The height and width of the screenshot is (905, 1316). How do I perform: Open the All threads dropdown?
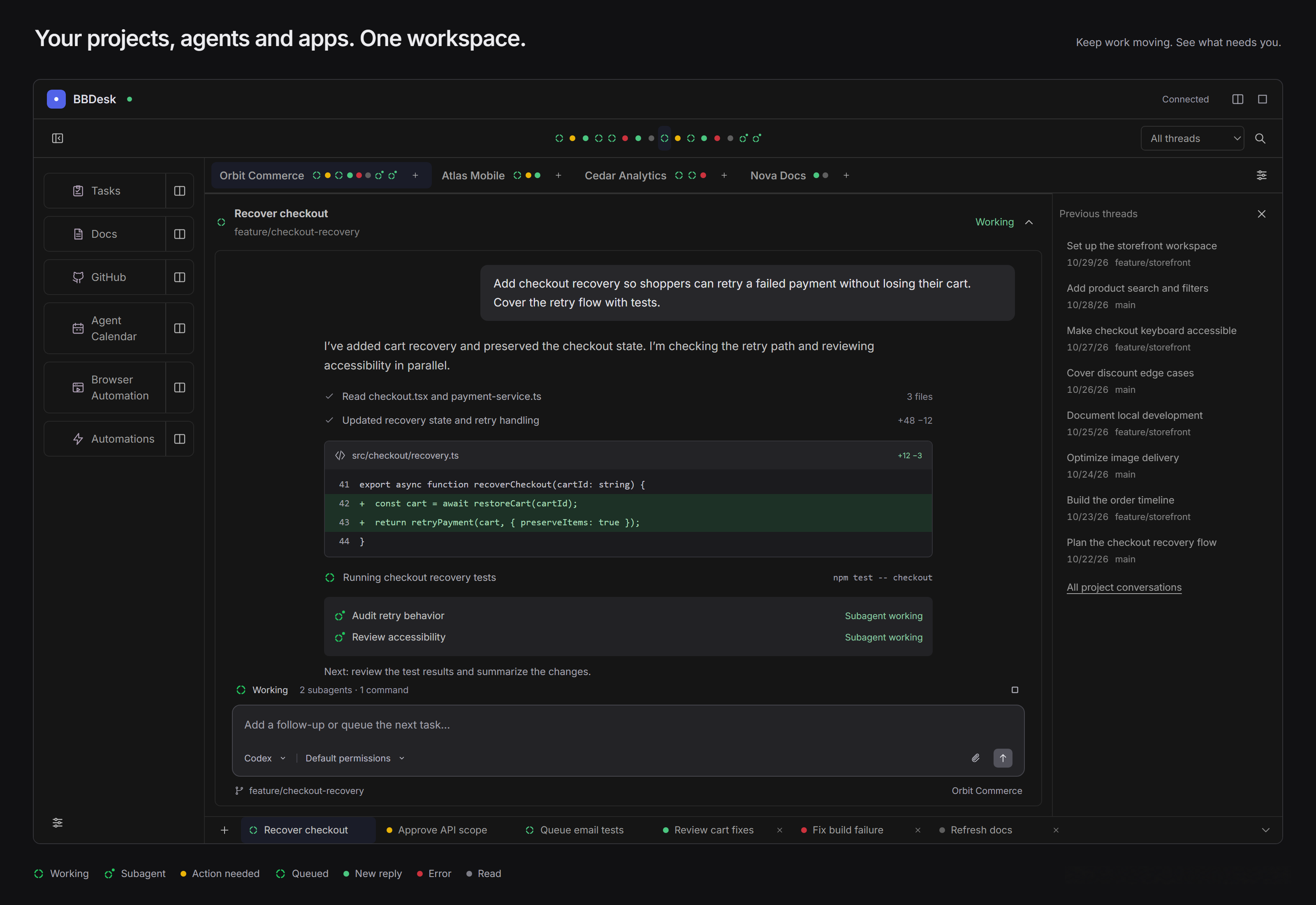click(1192, 138)
